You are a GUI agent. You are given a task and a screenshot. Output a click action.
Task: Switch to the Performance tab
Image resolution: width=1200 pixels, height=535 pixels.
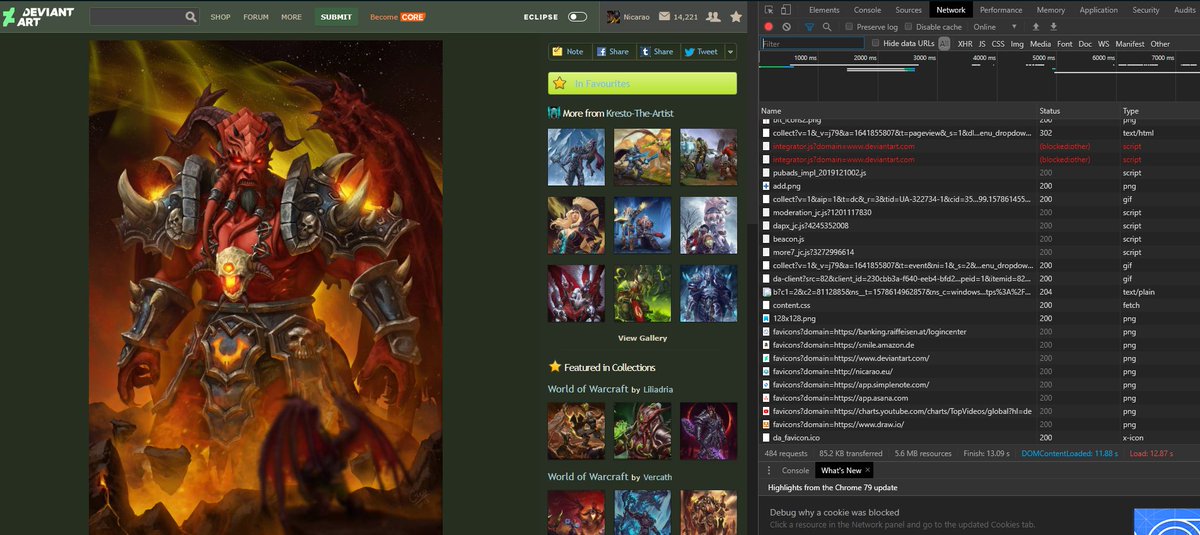[1001, 10]
